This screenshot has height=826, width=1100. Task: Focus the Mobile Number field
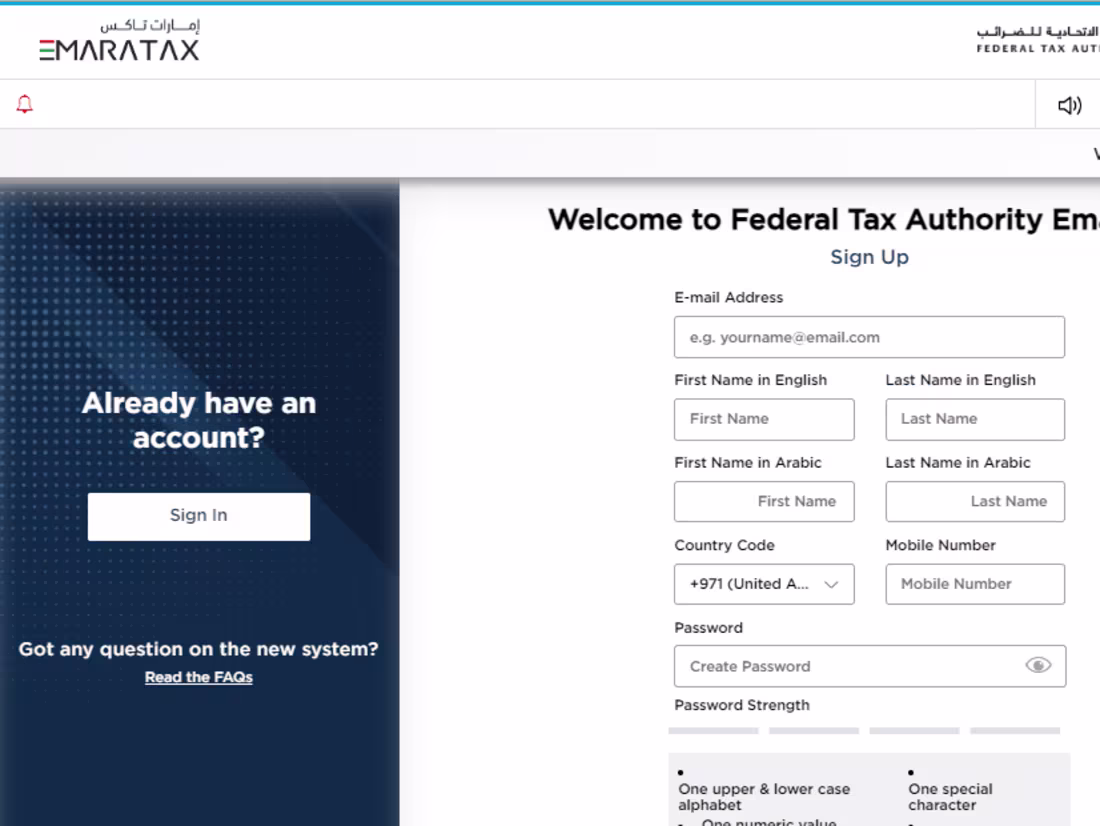click(x=975, y=584)
